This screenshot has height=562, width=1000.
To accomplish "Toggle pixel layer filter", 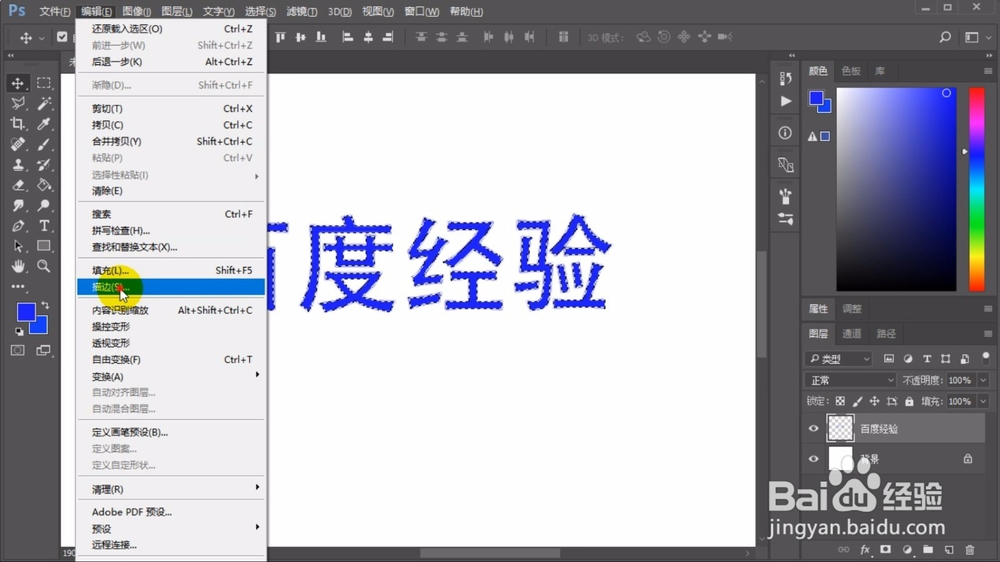I will [x=888, y=359].
